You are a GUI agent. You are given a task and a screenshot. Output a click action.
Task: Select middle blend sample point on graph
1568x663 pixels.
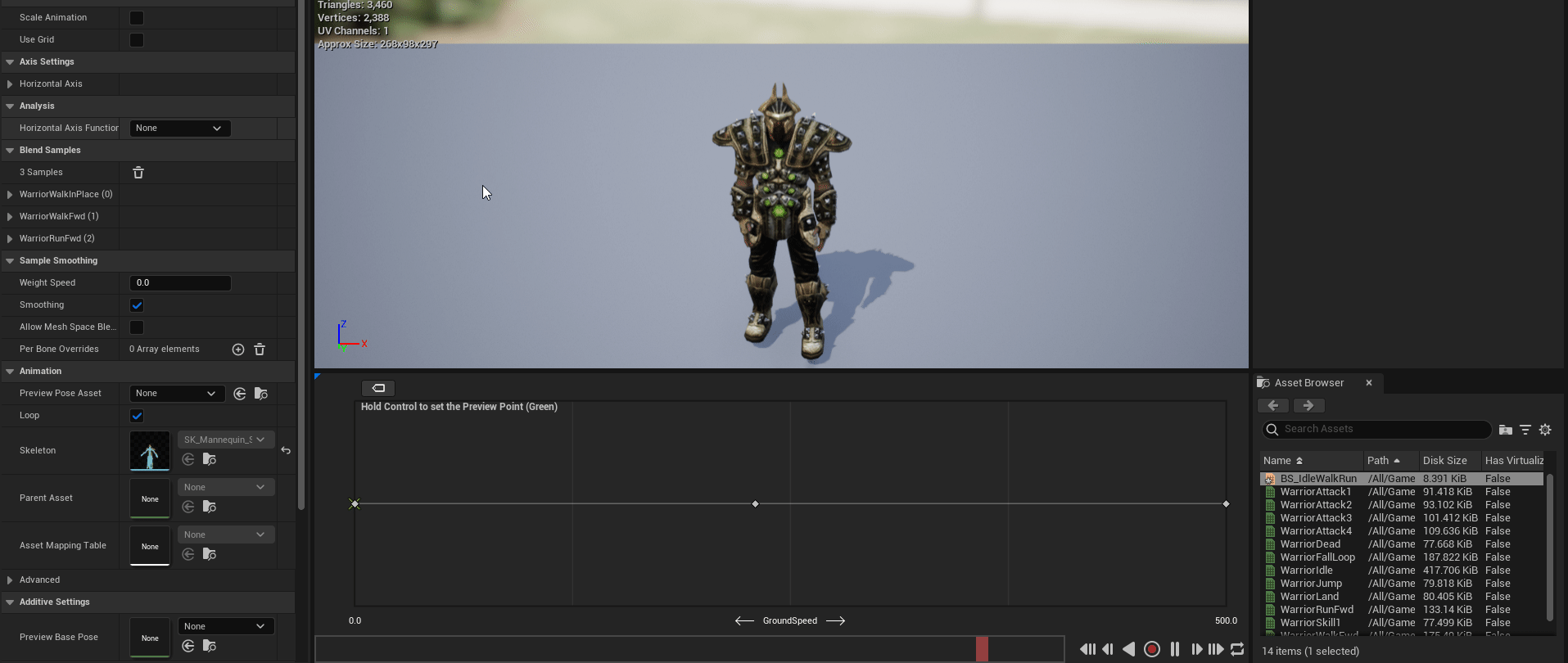point(755,504)
